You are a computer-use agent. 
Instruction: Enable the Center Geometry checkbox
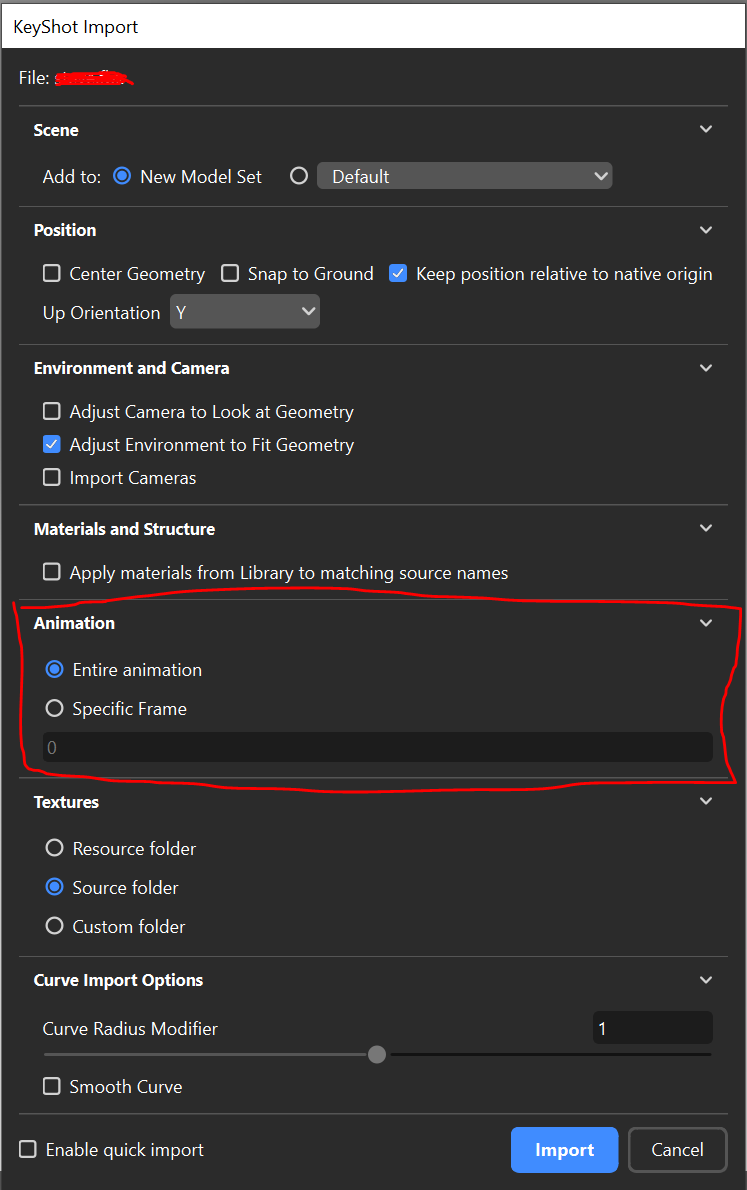point(52,273)
